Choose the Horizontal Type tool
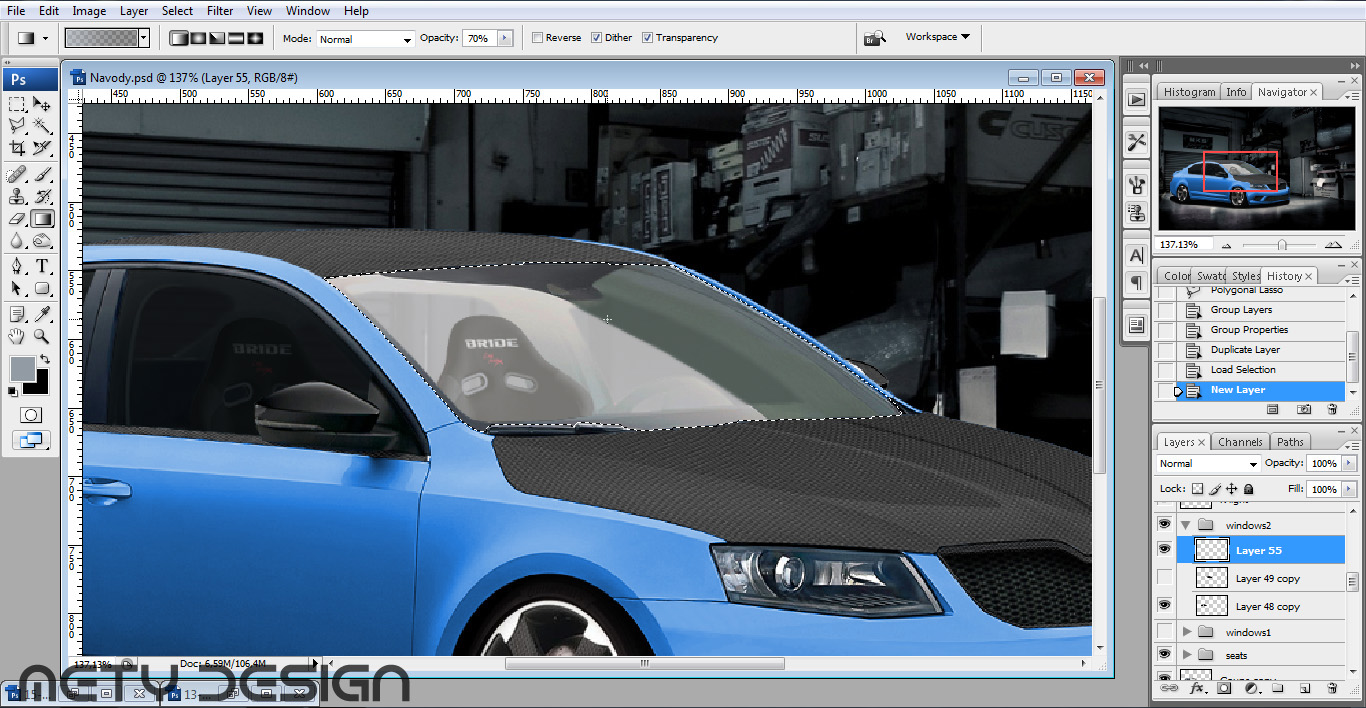This screenshot has width=1366, height=708. point(42,267)
